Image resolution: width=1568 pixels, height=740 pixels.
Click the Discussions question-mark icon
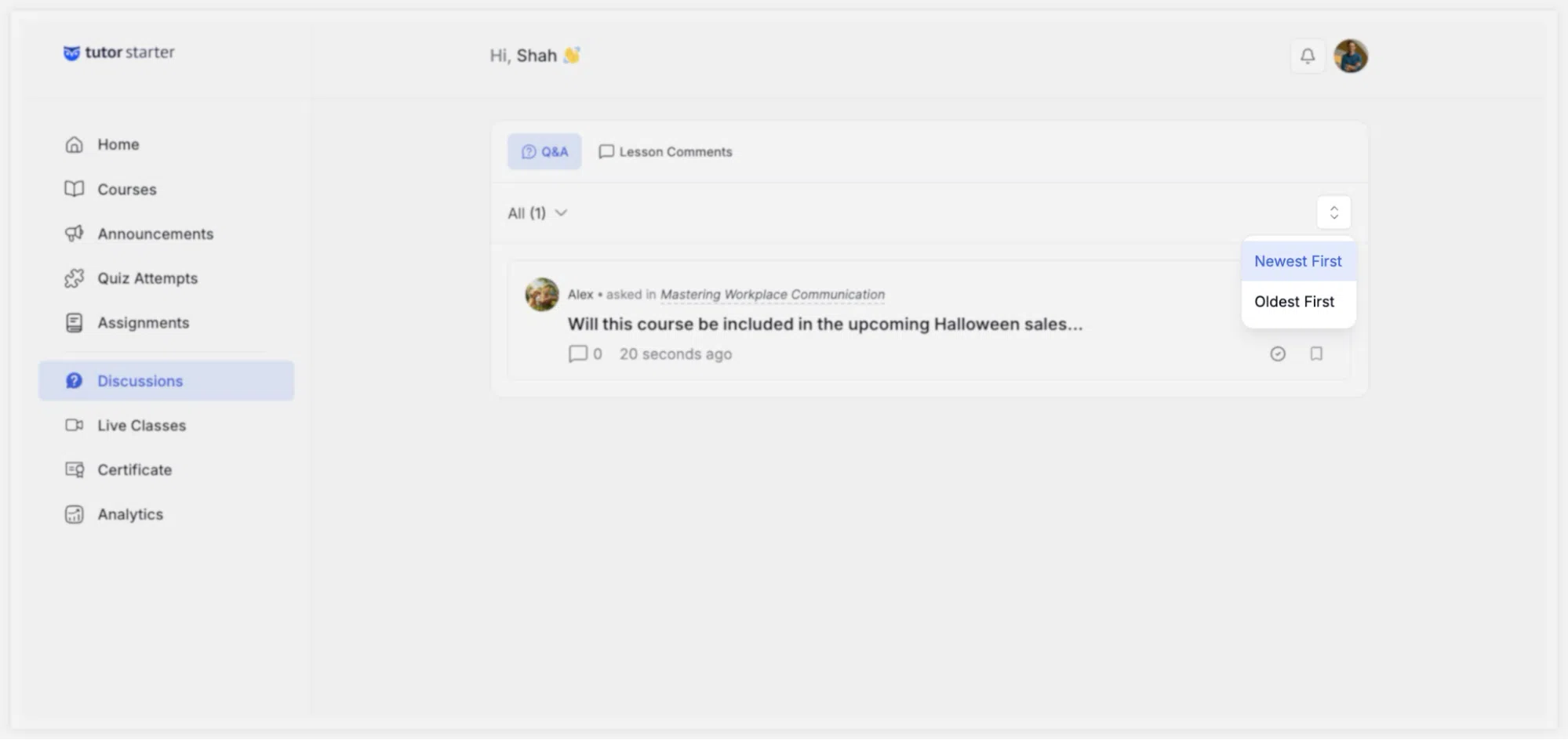coord(74,381)
